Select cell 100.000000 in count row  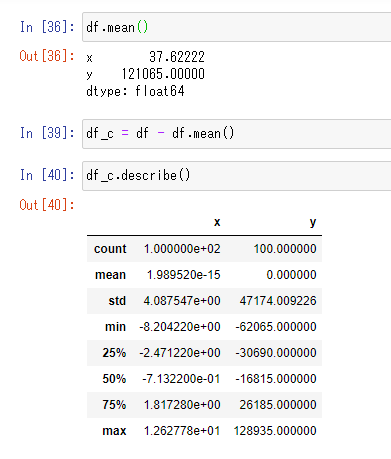click(x=285, y=249)
